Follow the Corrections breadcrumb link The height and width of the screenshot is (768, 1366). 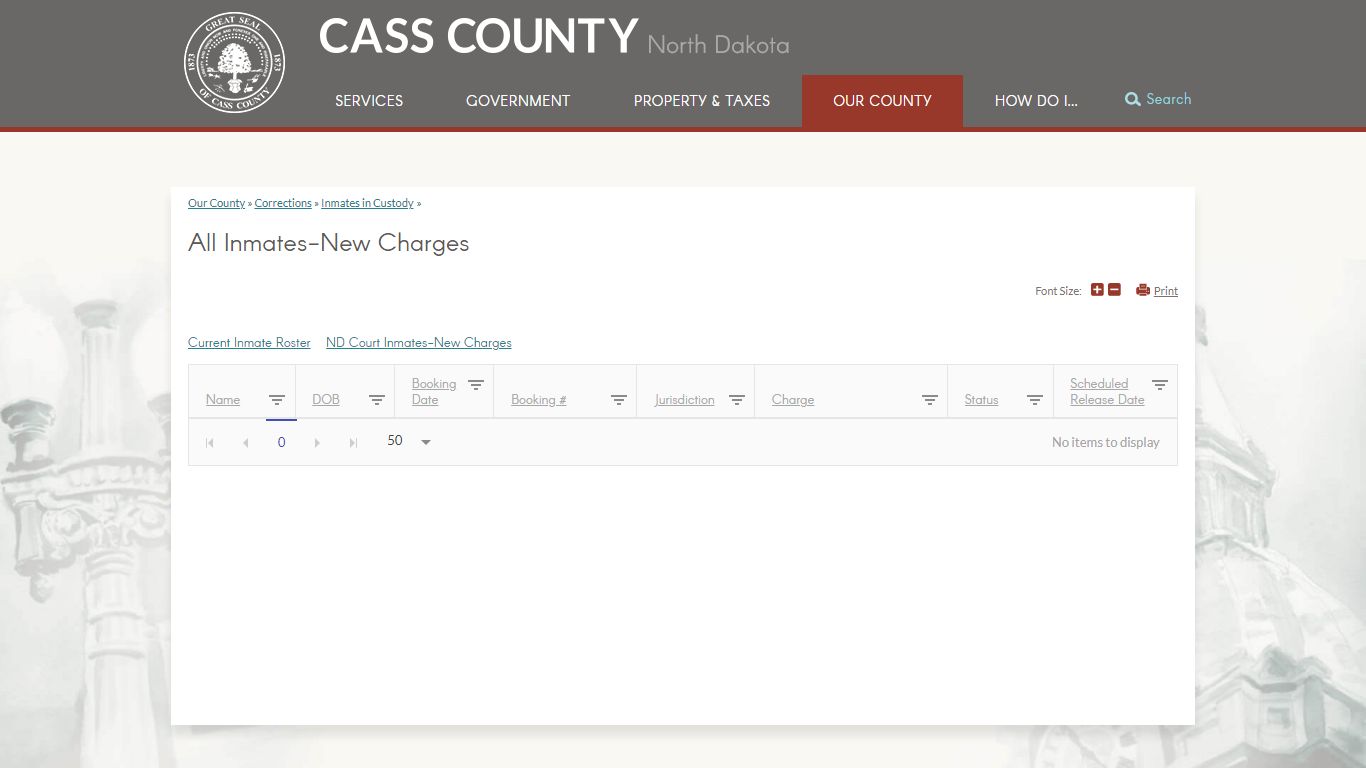click(x=283, y=203)
